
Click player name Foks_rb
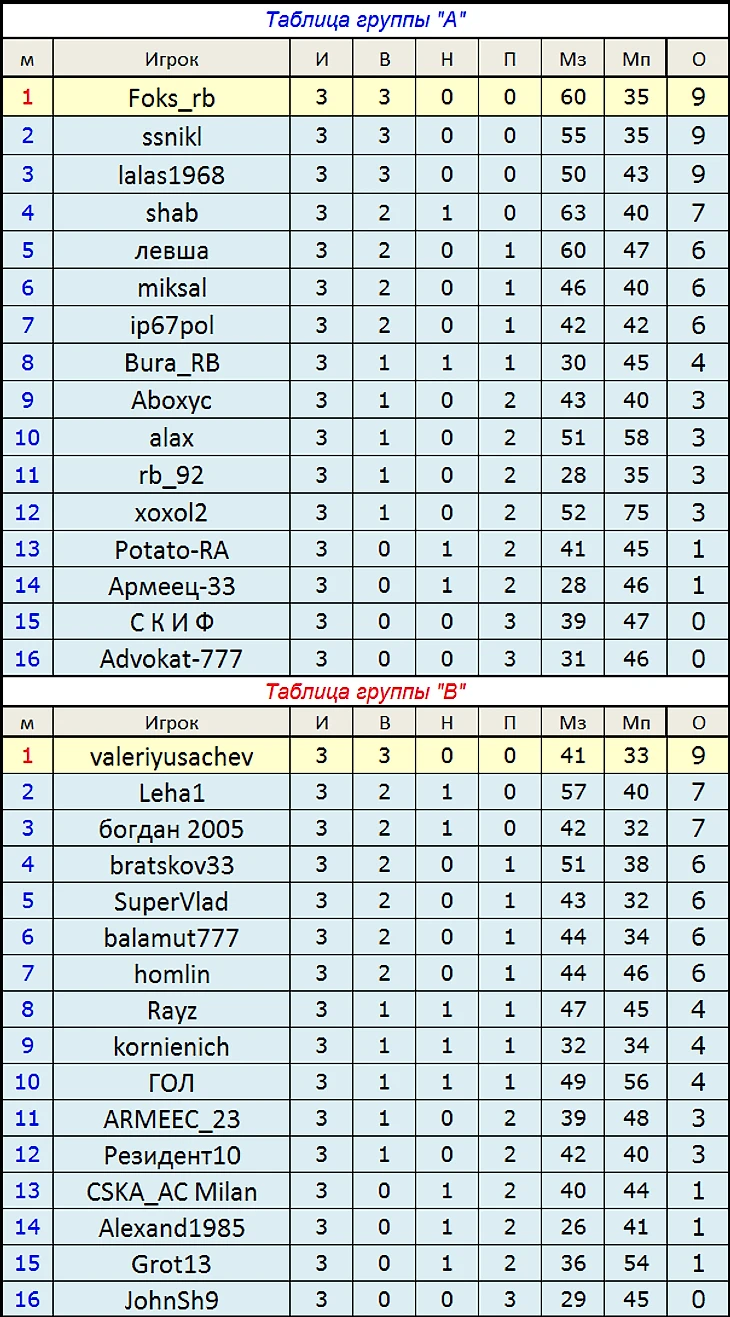[171, 98]
